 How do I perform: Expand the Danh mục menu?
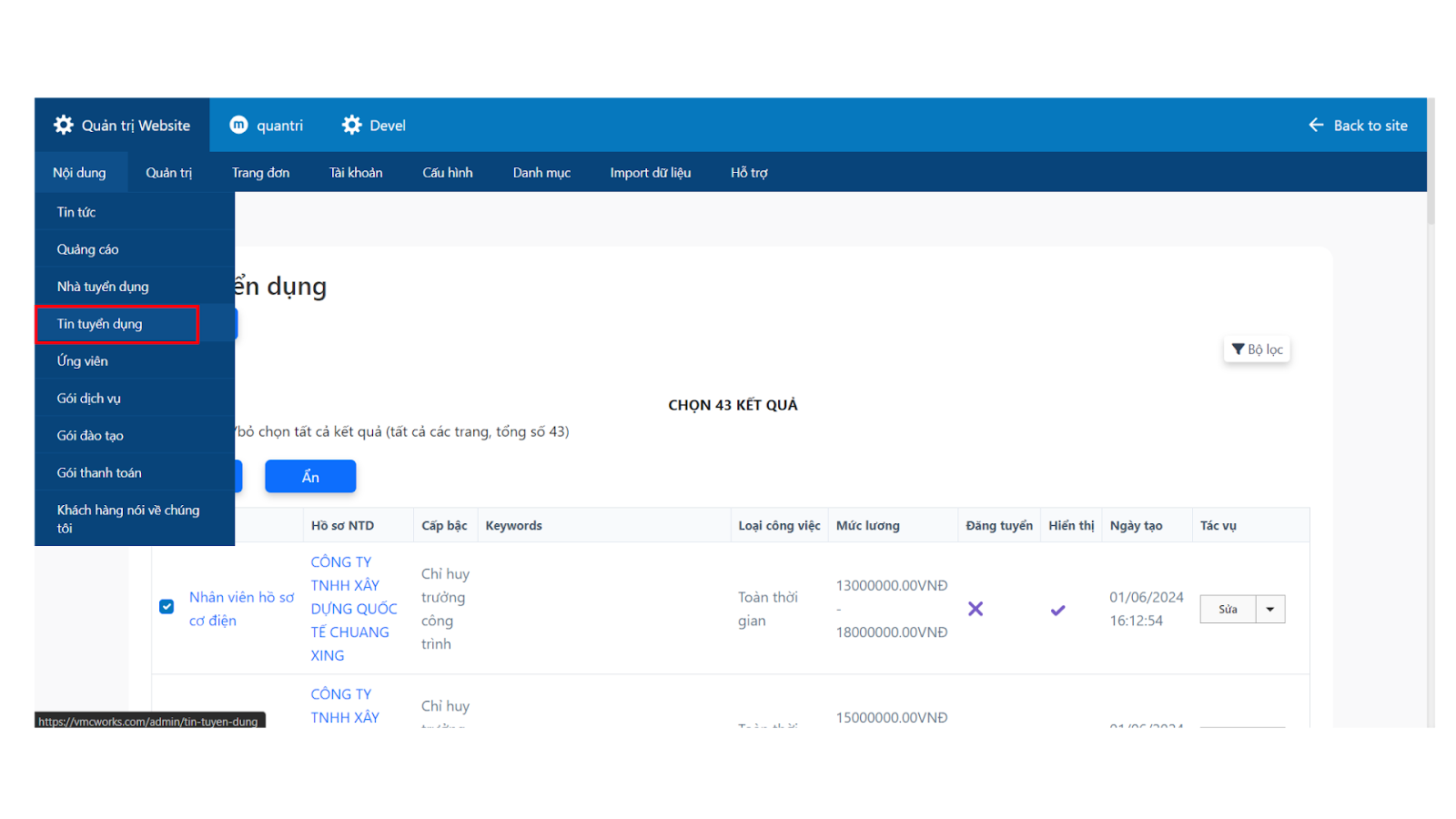[x=541, y=173]
